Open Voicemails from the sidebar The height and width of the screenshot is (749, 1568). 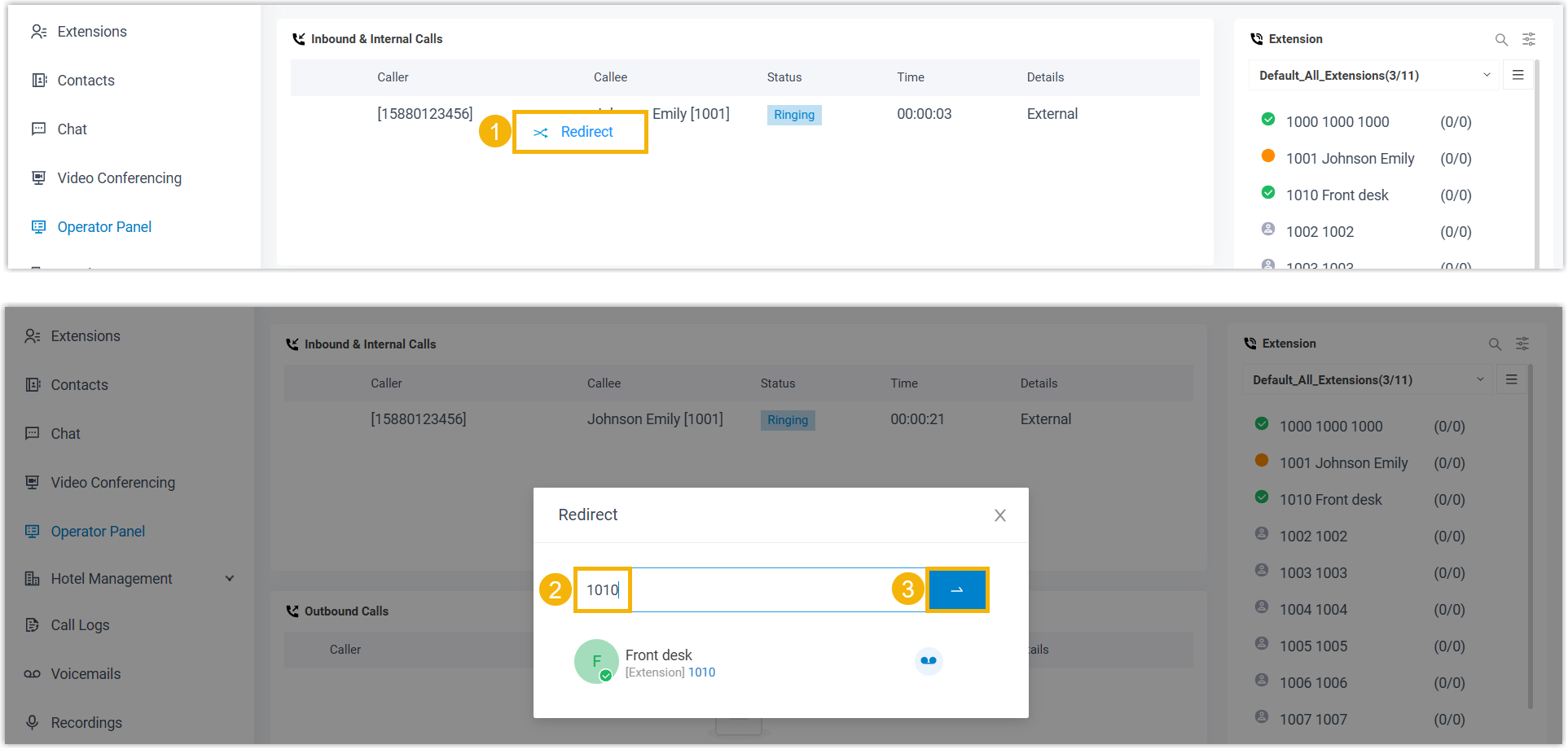[x=86, y=674]
